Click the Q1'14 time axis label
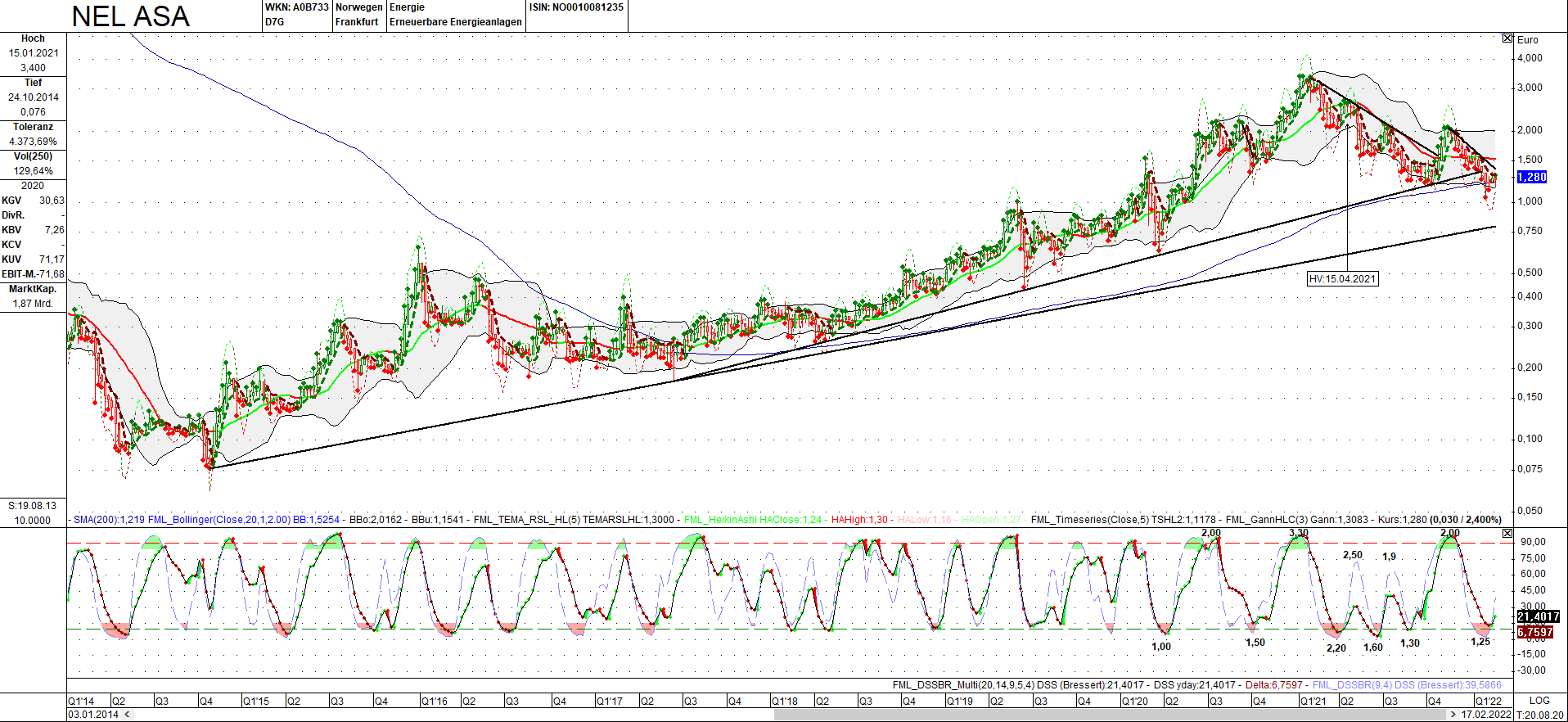Image resolution: width=1568 pixels, height=722 pixels. coord(81,702)
